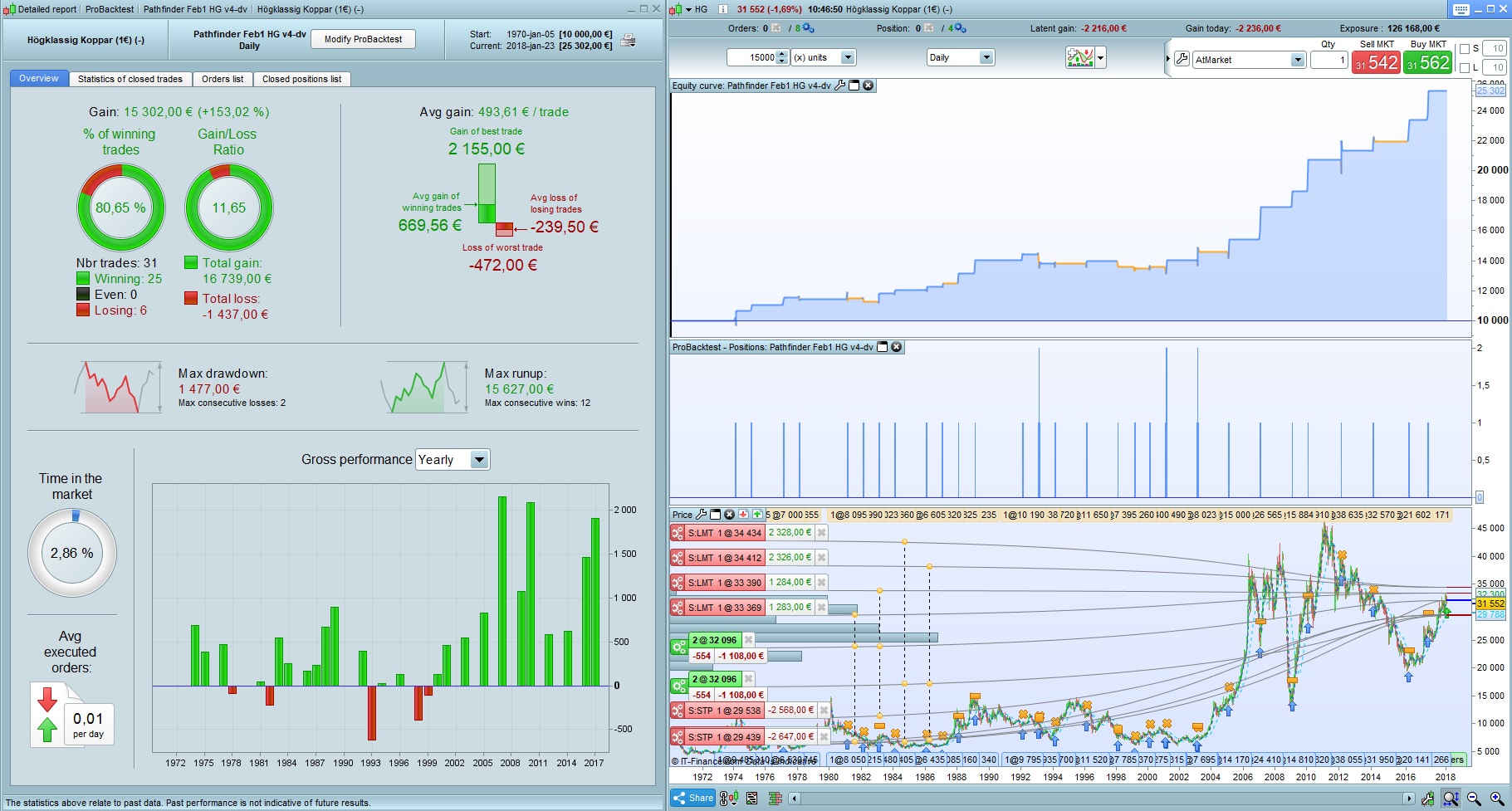This screenshot has width=1512, height=811.
Task: Click the 15000 units stepper arrows
Action: click(782, 57)
